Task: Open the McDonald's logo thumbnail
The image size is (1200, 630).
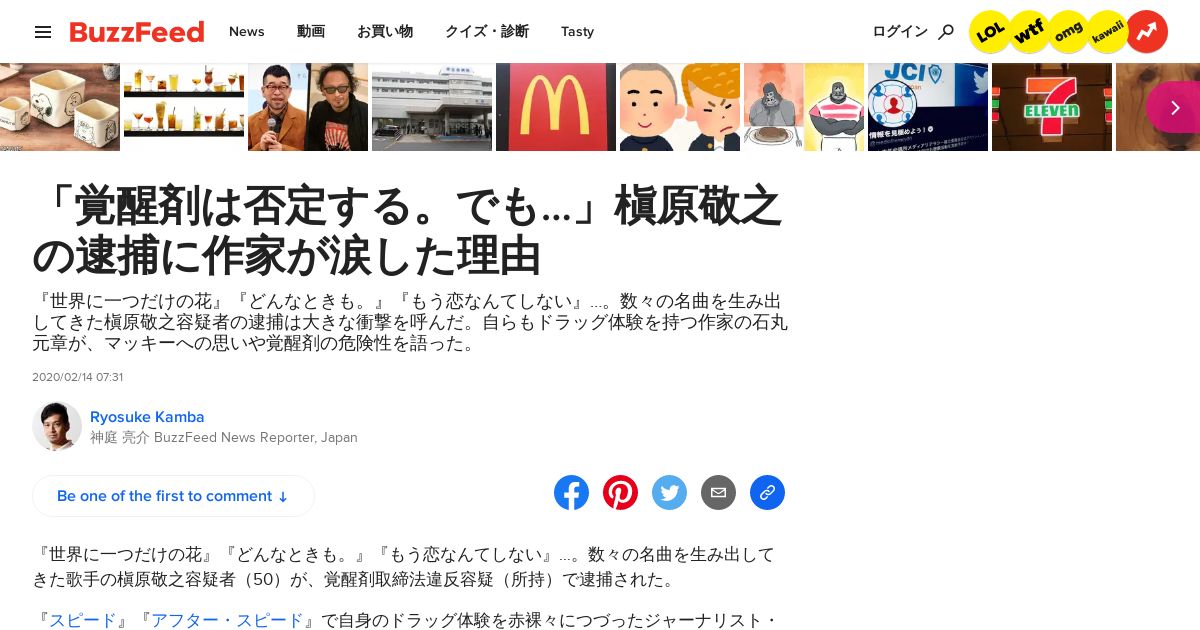Action: [x=556, y=107]
